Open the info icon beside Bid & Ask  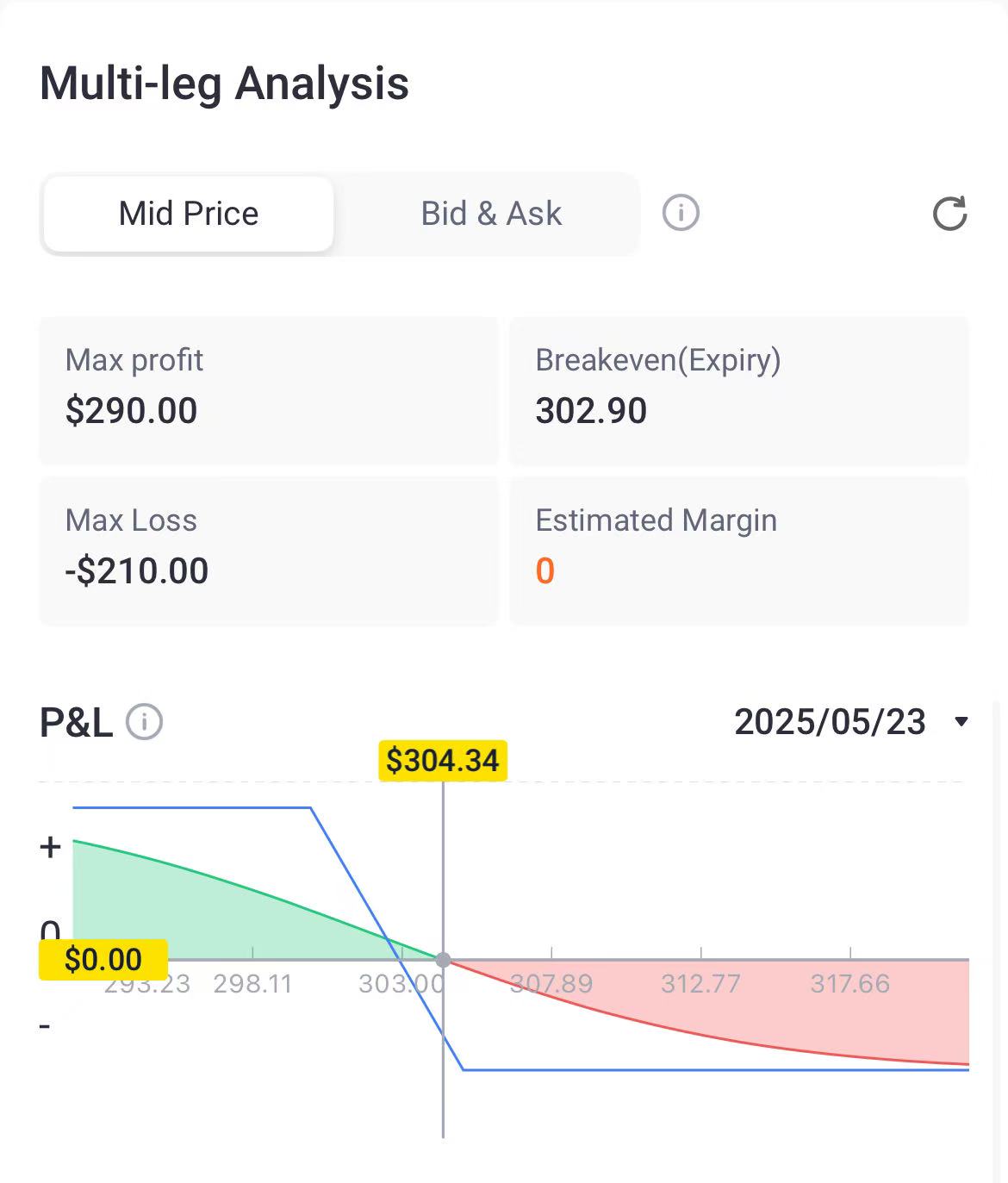[681, 212]
